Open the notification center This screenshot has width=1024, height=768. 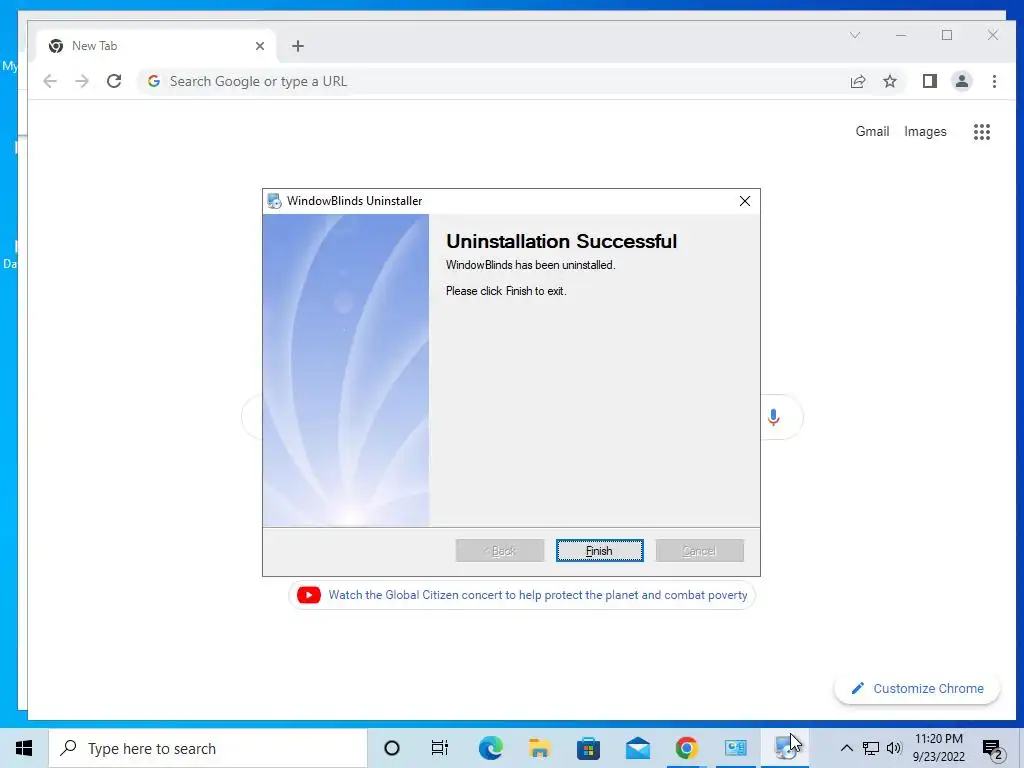click(993, 748)
